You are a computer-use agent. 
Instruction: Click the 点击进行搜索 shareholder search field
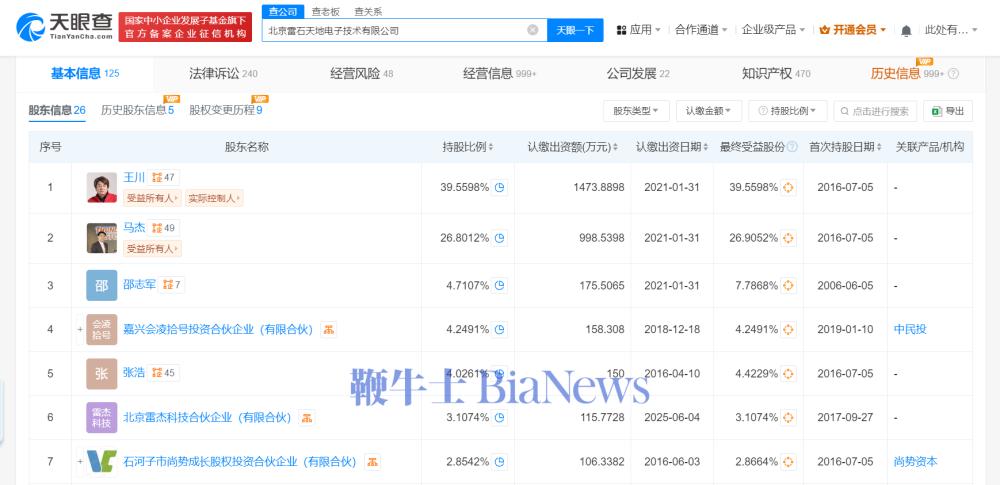[875, 111]
